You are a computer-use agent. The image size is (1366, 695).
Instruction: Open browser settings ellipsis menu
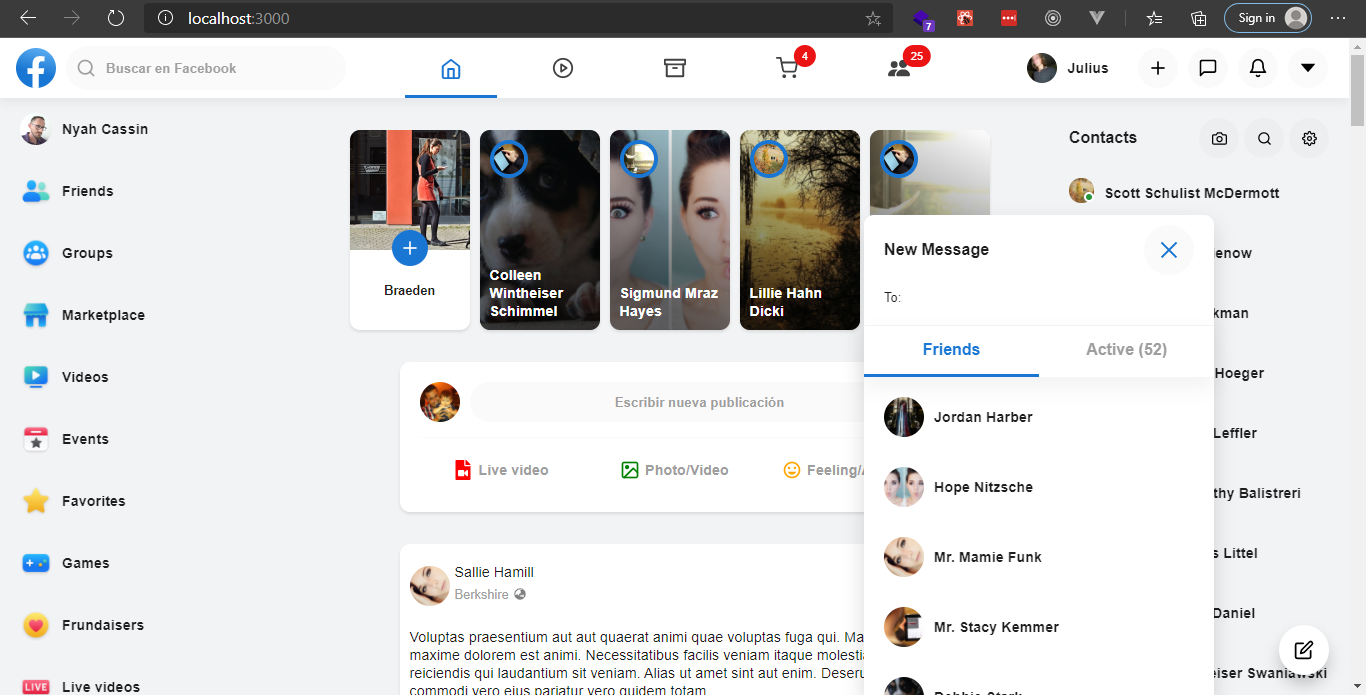[1338, 18]
